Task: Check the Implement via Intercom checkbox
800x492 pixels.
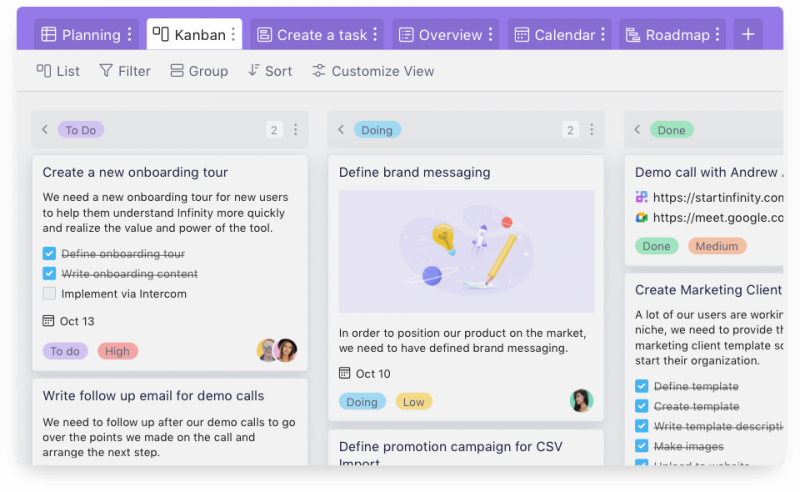Action: click(49, 294)
